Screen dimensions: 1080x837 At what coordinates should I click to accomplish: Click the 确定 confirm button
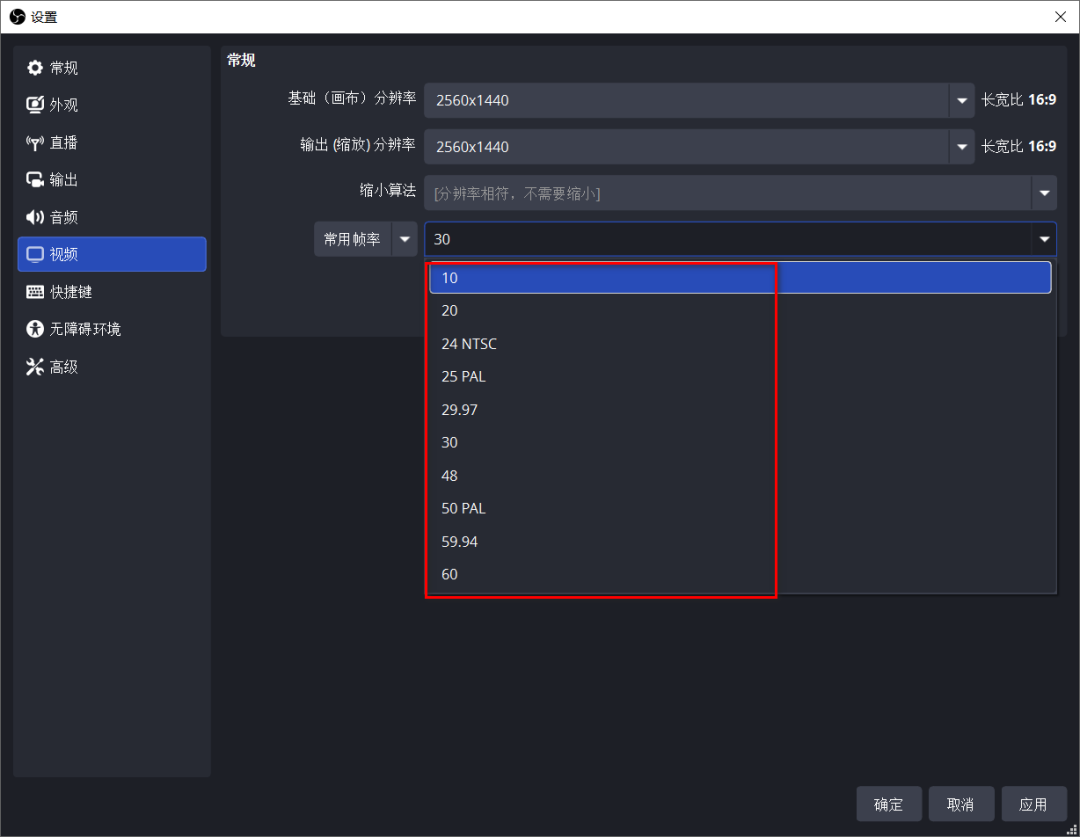(x=888, y=804)
